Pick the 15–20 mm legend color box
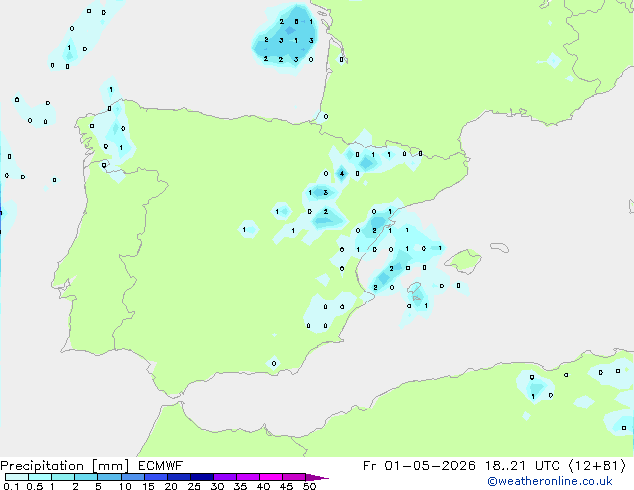 coord(155,477)
